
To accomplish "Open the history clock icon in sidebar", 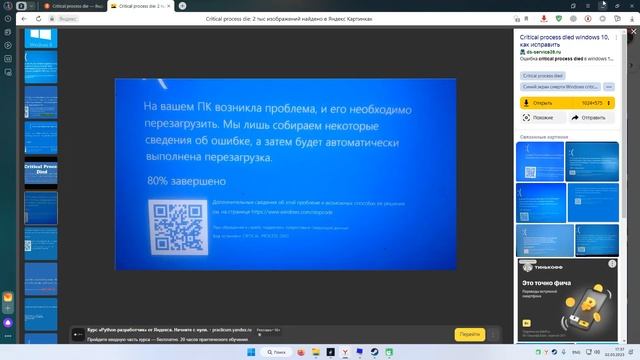I will pyautogui.click(x=8, y=19).
